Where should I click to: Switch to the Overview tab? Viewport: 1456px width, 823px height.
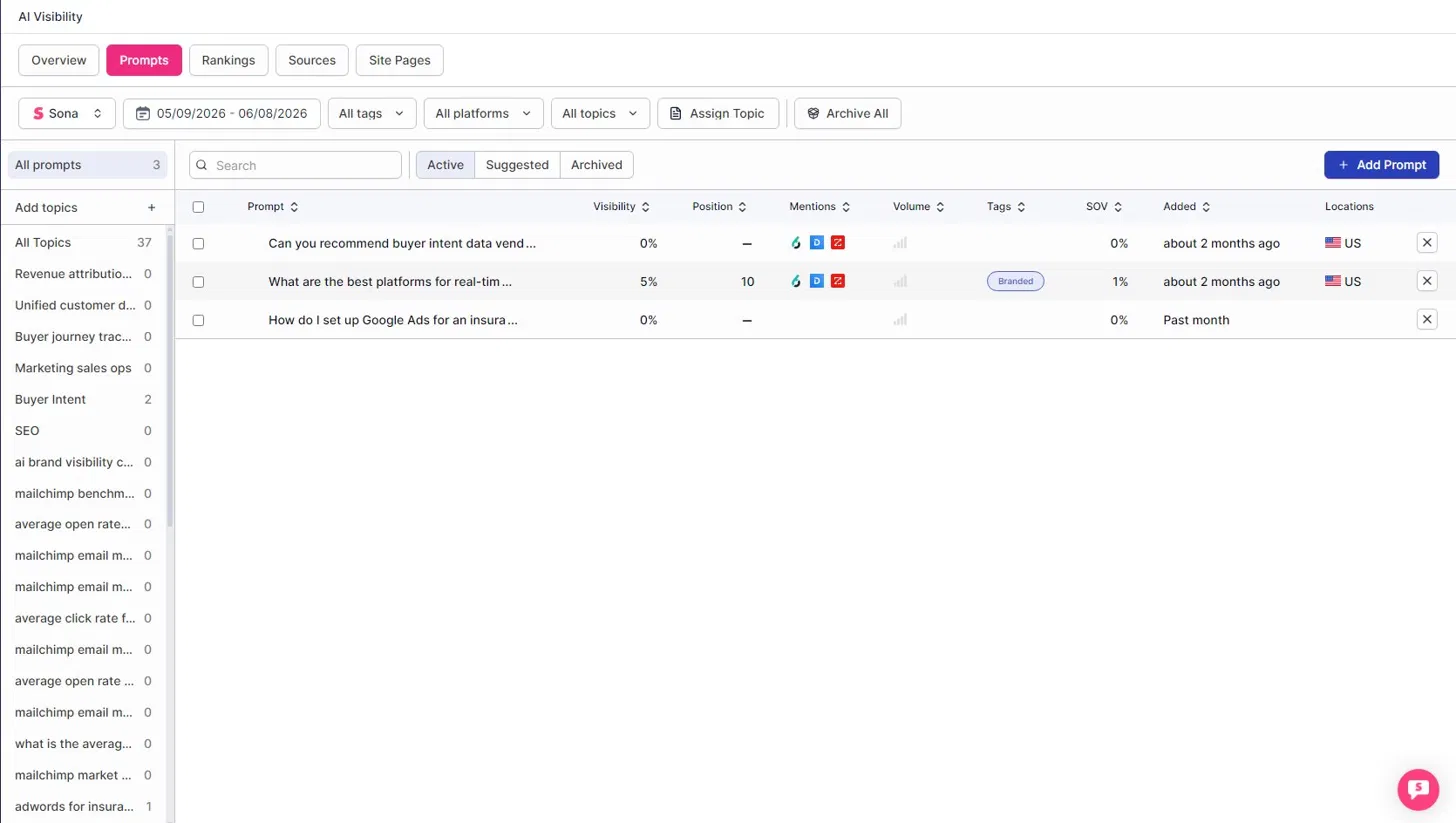[59, 60]
